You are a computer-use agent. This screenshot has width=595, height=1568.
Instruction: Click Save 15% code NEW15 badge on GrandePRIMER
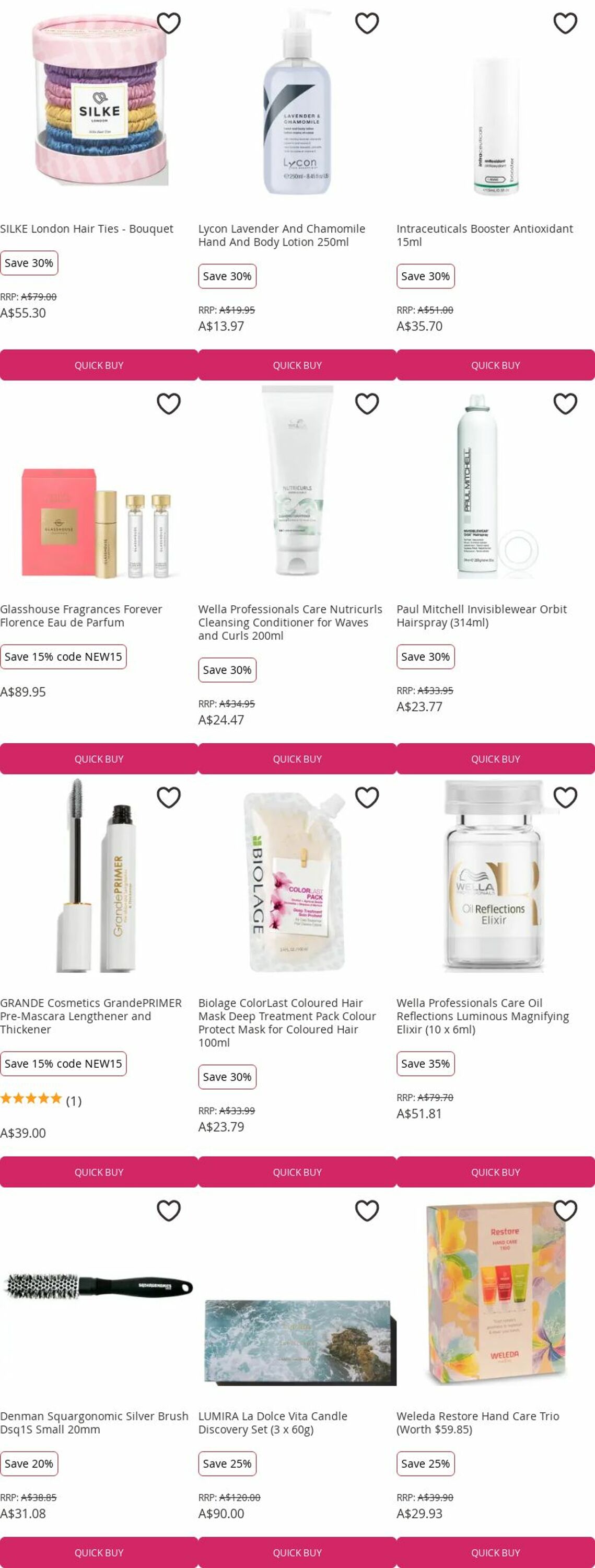63,1064
